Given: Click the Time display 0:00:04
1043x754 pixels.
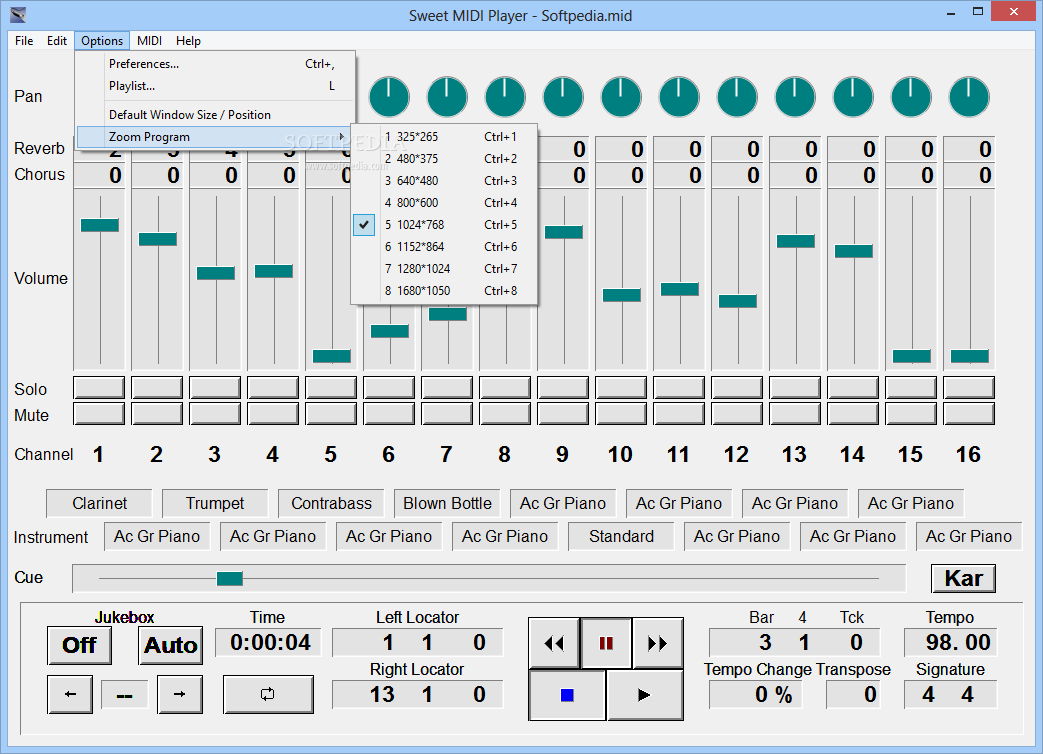Looking at the screenshot, I should [268, 642].
